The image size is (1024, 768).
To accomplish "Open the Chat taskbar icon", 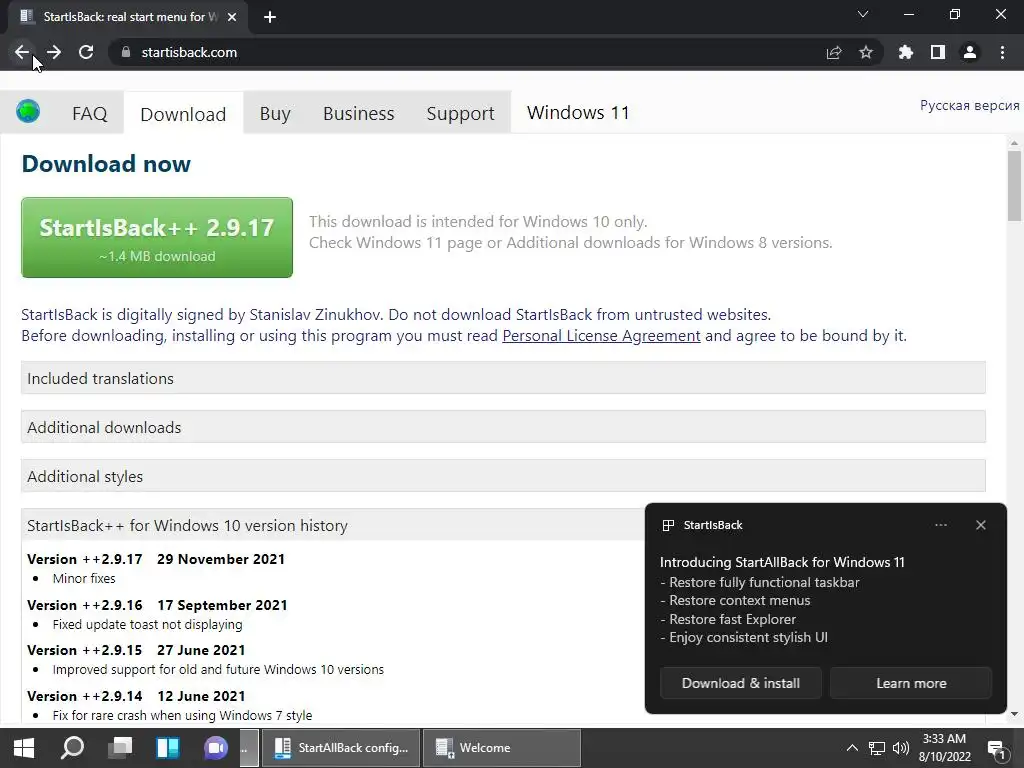I will coord(216,748).
